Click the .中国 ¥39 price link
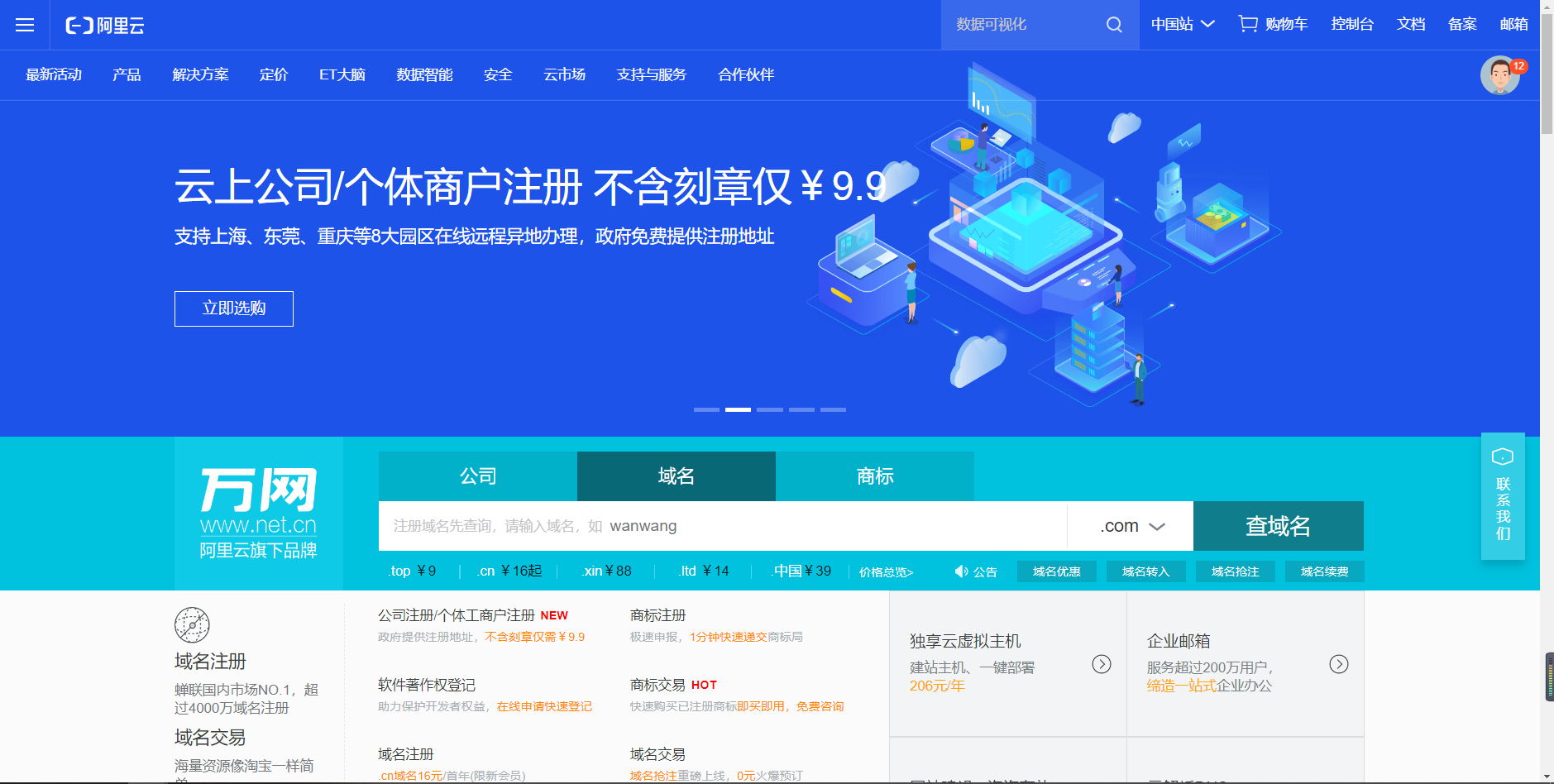 [x=801, y=571]
